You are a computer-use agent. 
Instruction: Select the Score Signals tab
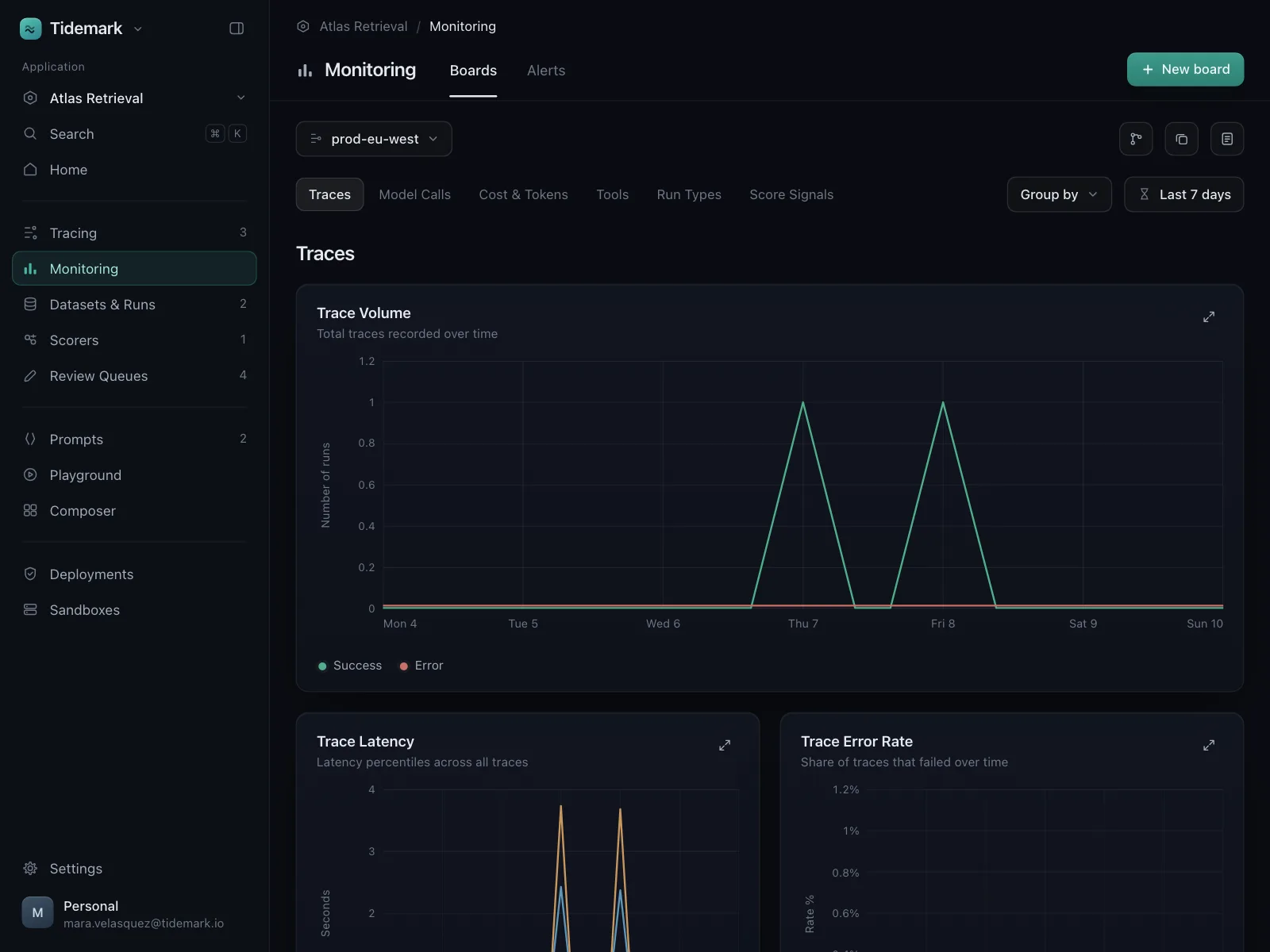[x=791, y=194]
